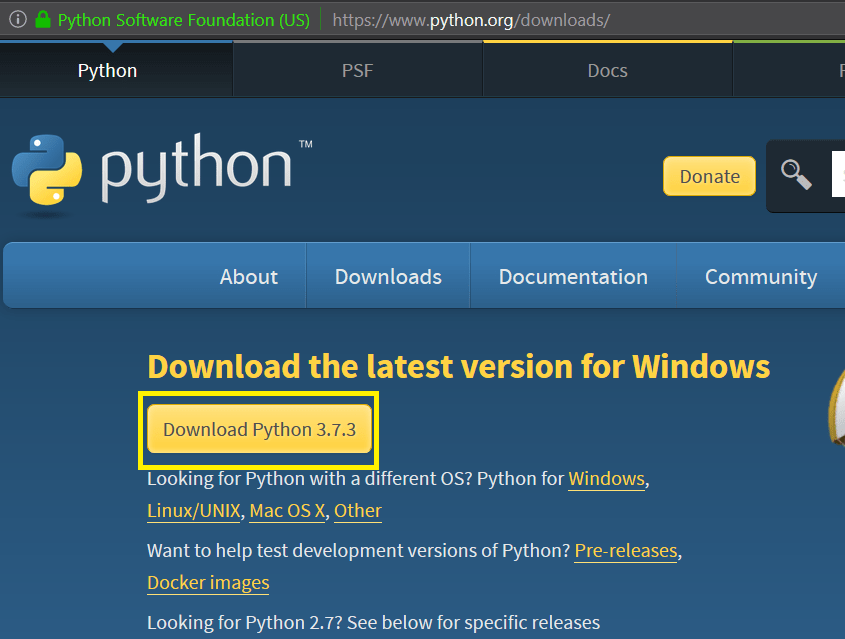Viewport: 845px width, 639px height.
Task: Click Download Python 3.7.3 button
Action: pos(259,429)
